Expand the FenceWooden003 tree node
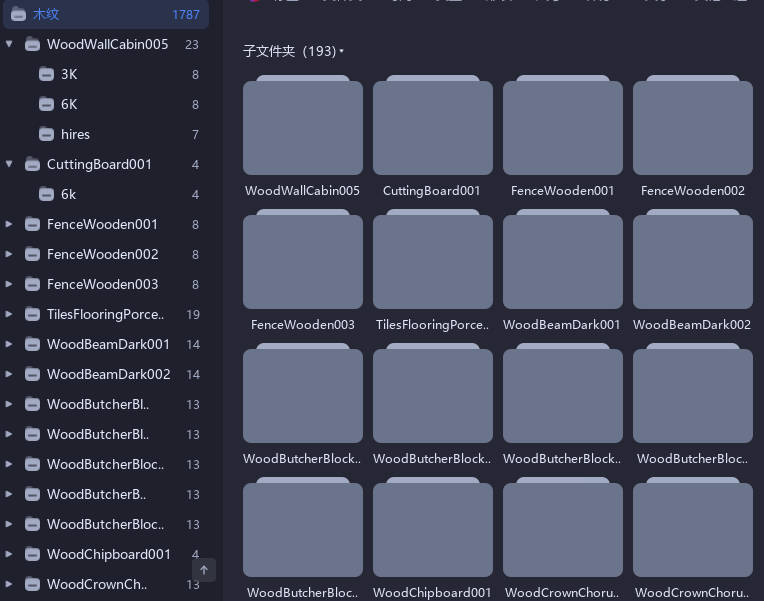Viewport: 764px width, 601px height. click(x=9, y=284)
